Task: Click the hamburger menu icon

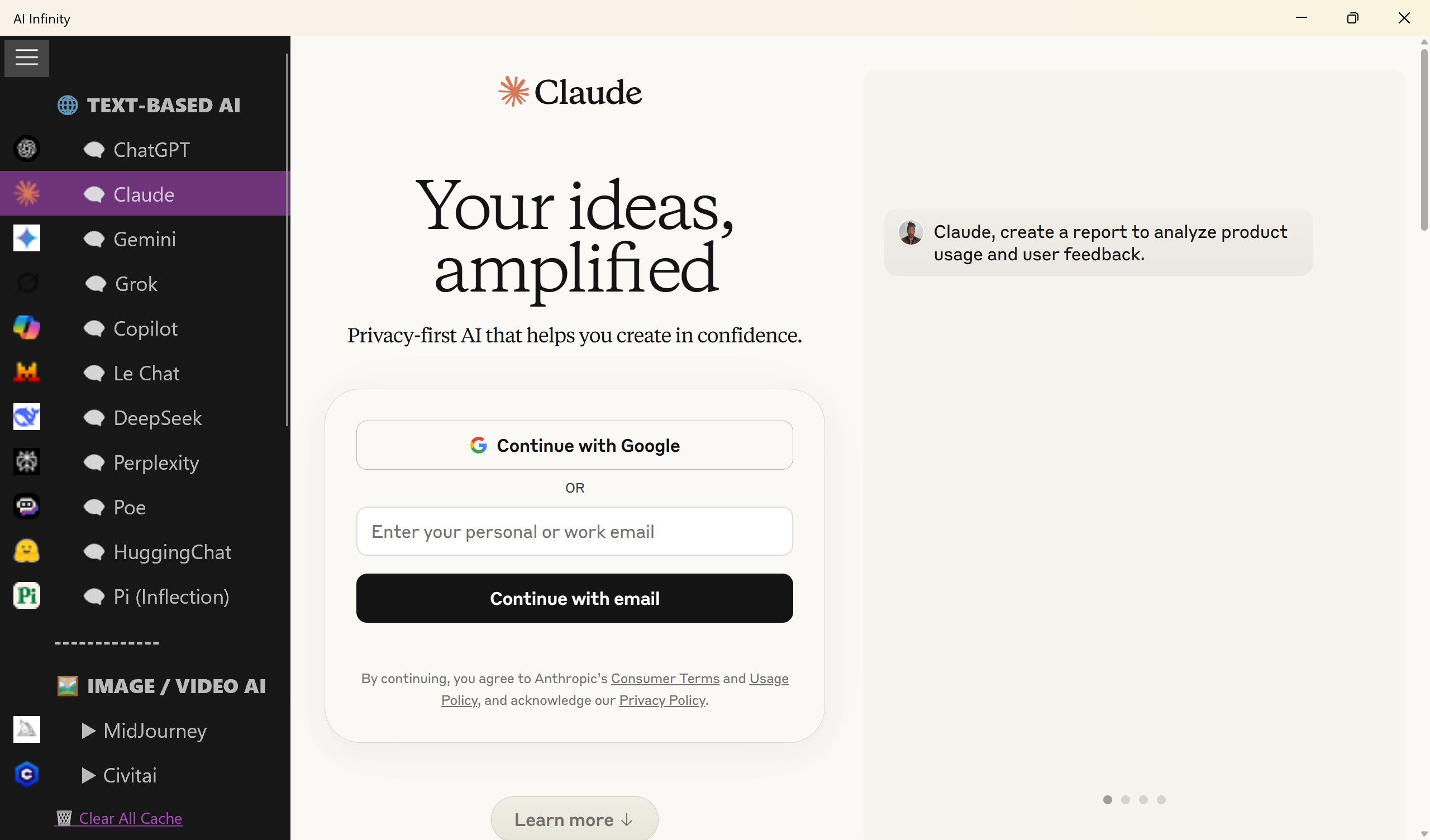Action: (27, 58)
